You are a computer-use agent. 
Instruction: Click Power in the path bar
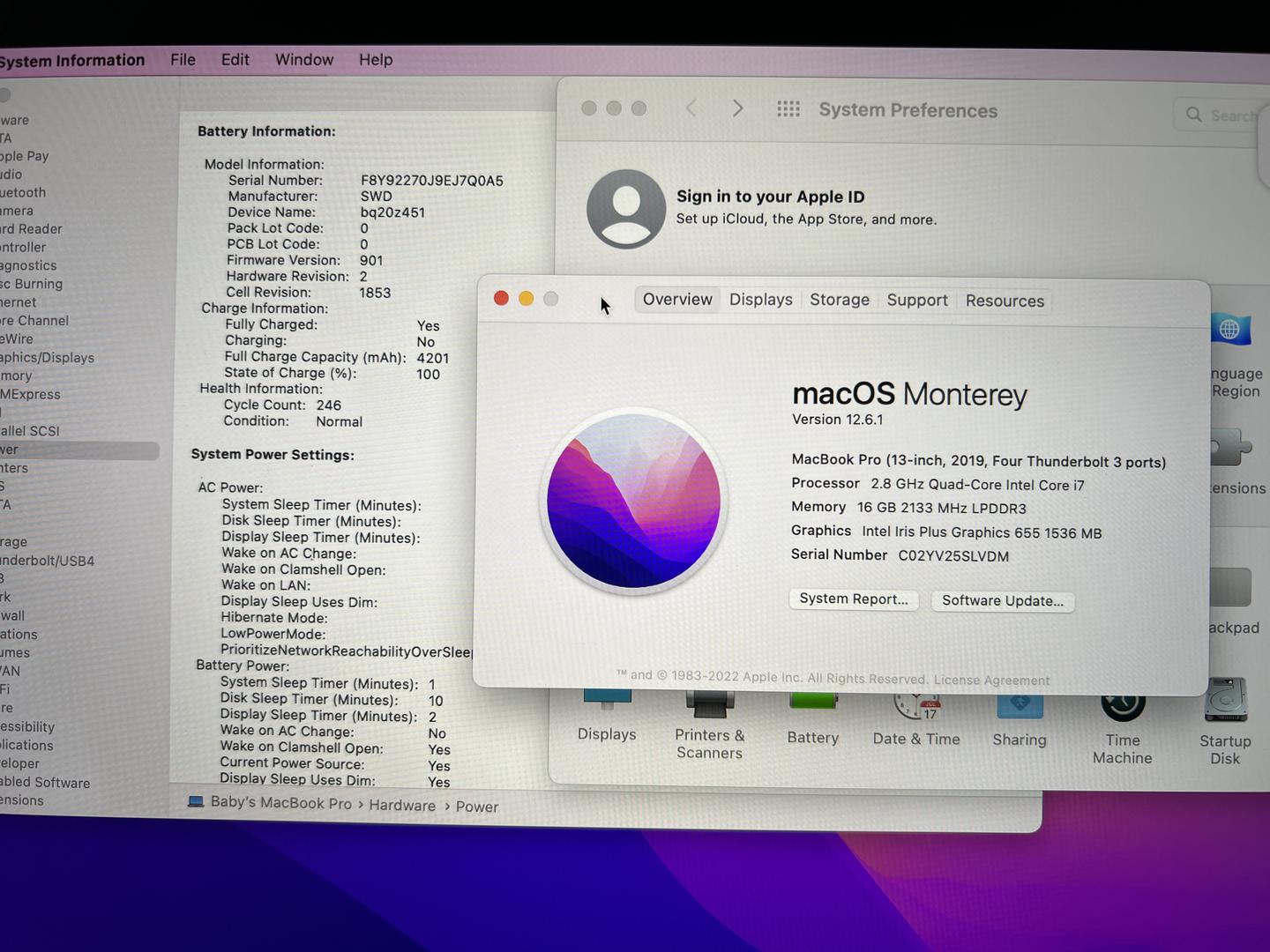click(477, 807)
